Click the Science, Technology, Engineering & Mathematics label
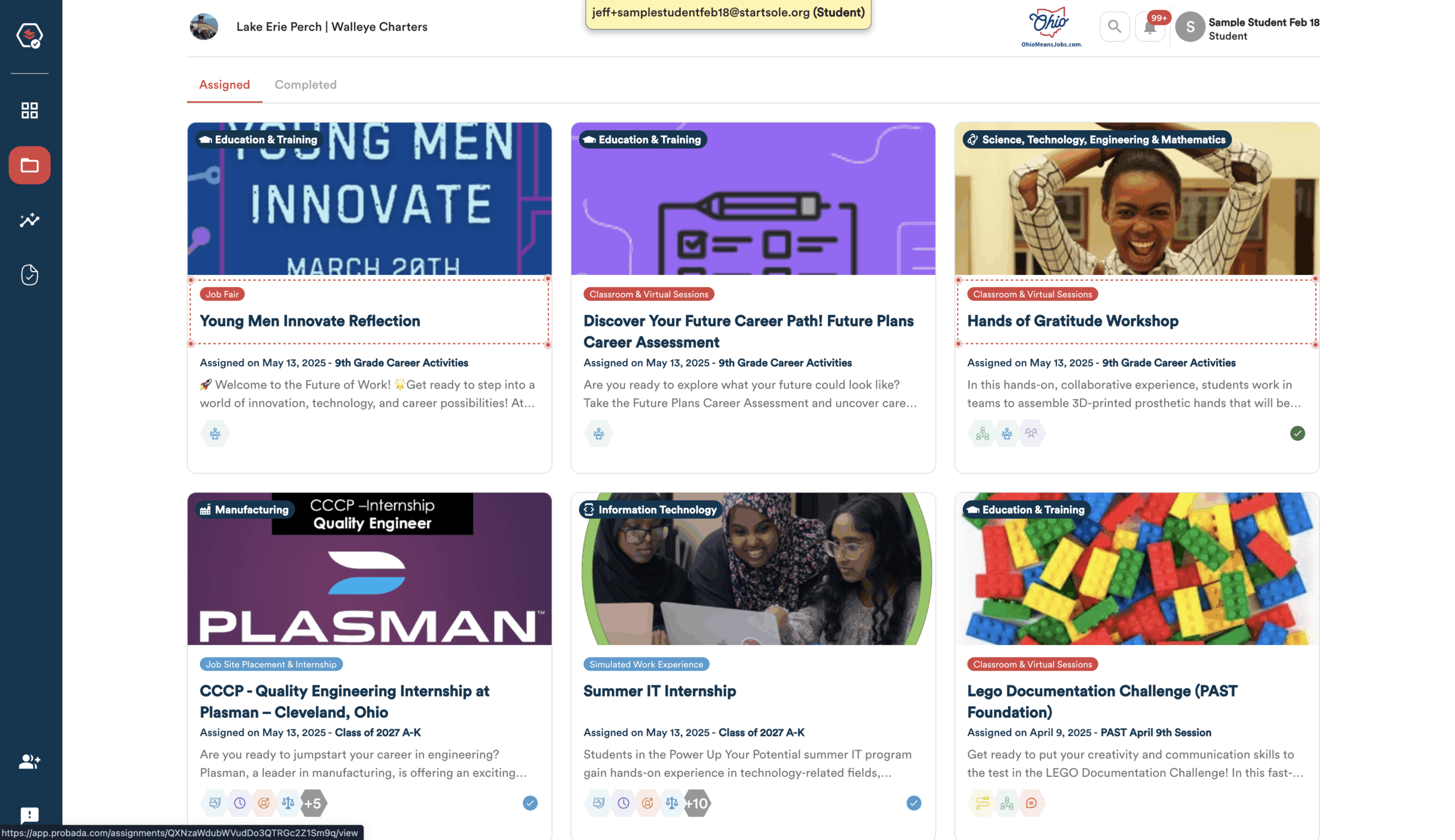1455x840 pixels. pyautogui.click(x=1097, y=140)
